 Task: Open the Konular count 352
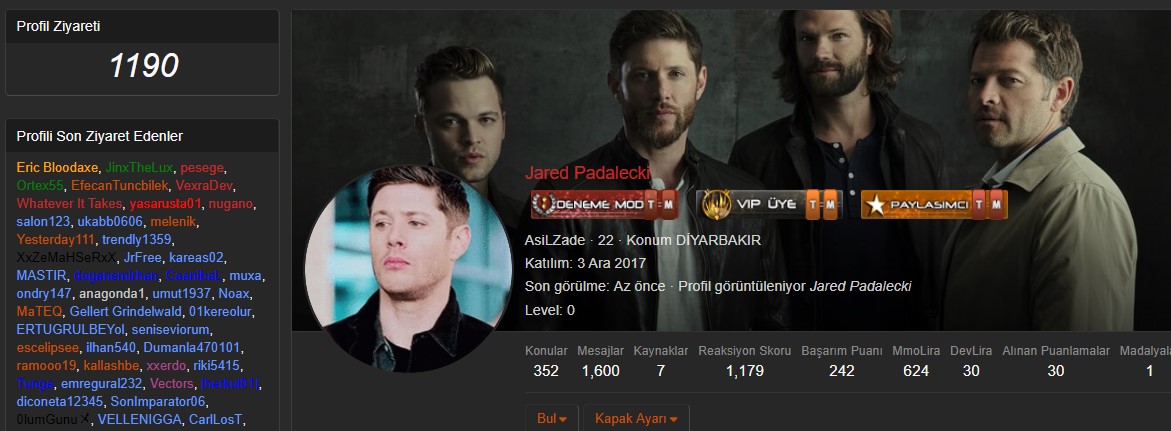pos(546,370)
